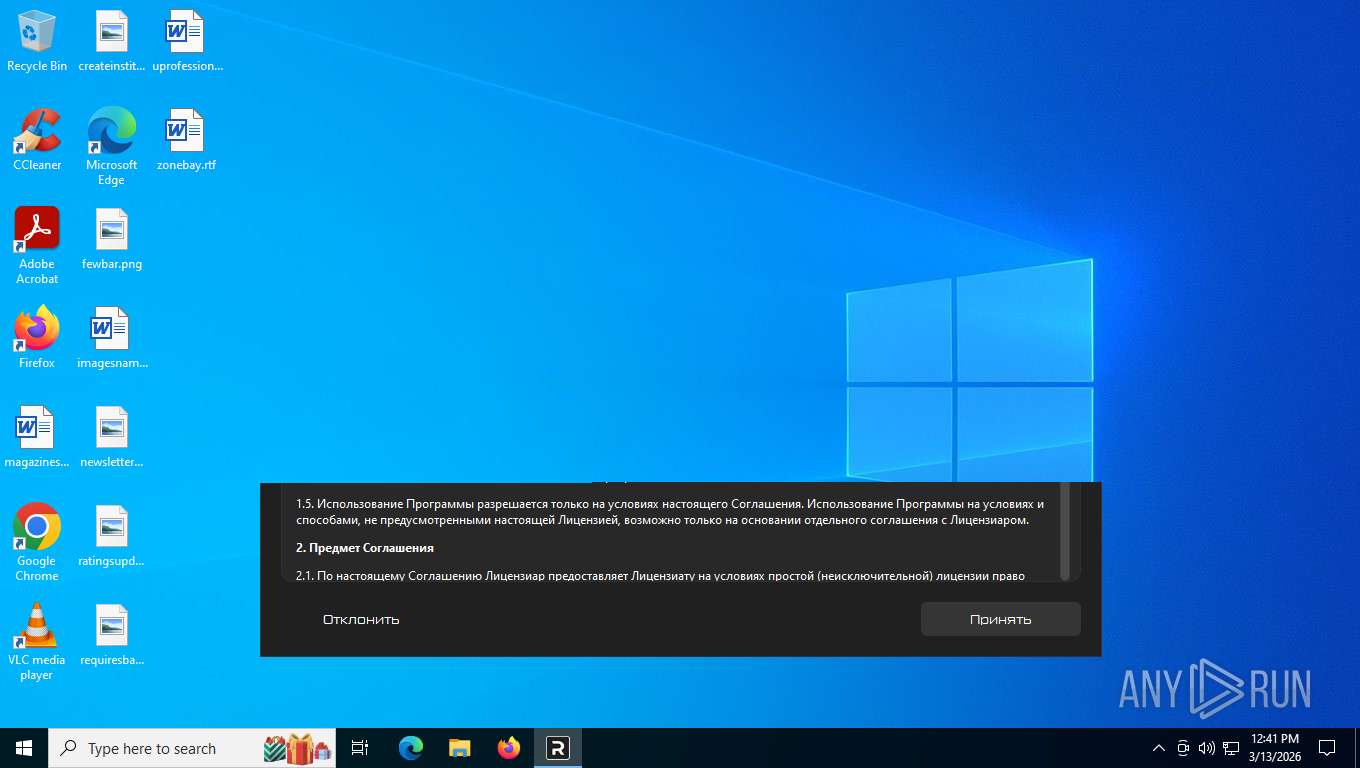Open the taskbar clock showing 12:41 PM
The height and width of the screenshot is (768, 1360).
[x=1275, y=748]
